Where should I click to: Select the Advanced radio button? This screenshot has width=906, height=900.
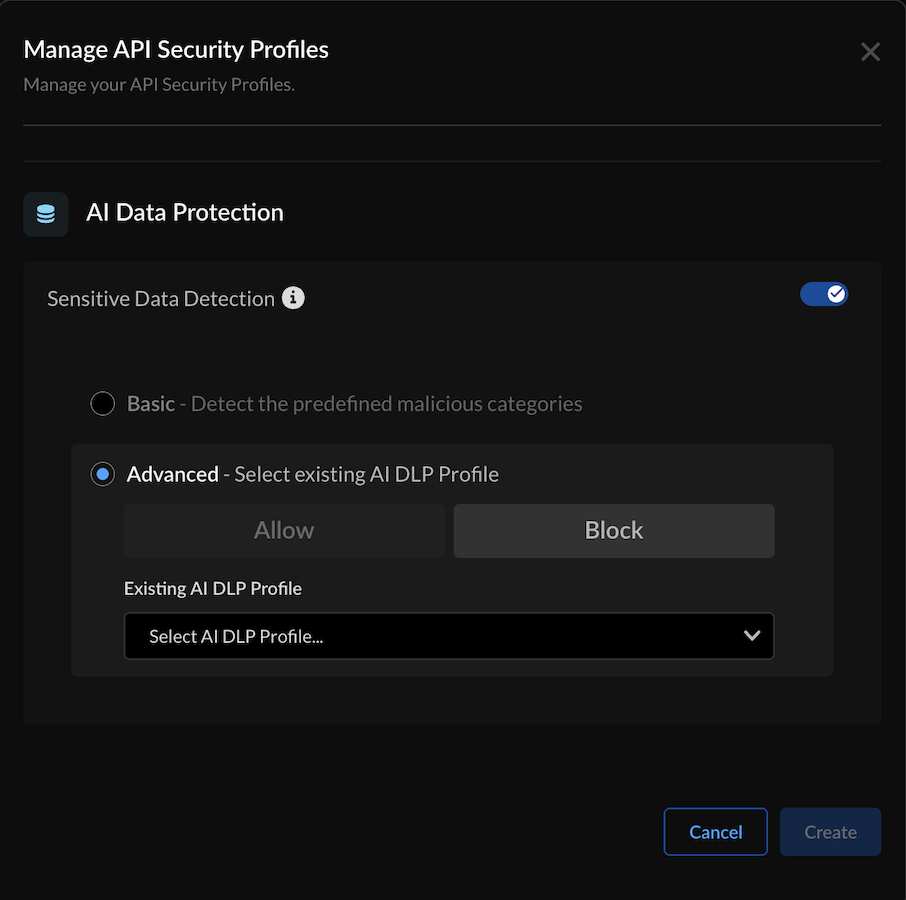(x=102, y=474)
